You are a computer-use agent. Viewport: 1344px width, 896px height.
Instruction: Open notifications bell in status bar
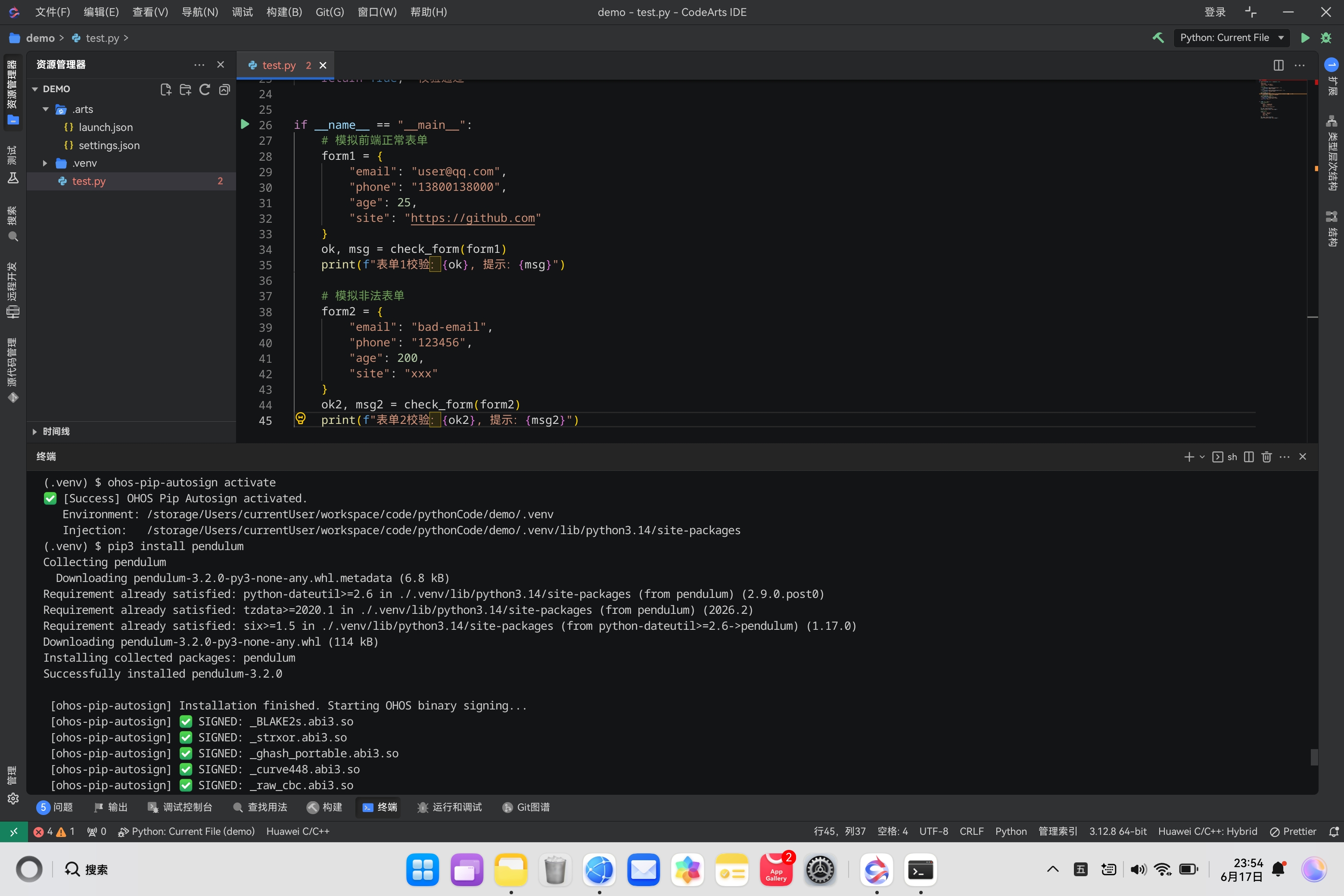tap(1334, 831)
